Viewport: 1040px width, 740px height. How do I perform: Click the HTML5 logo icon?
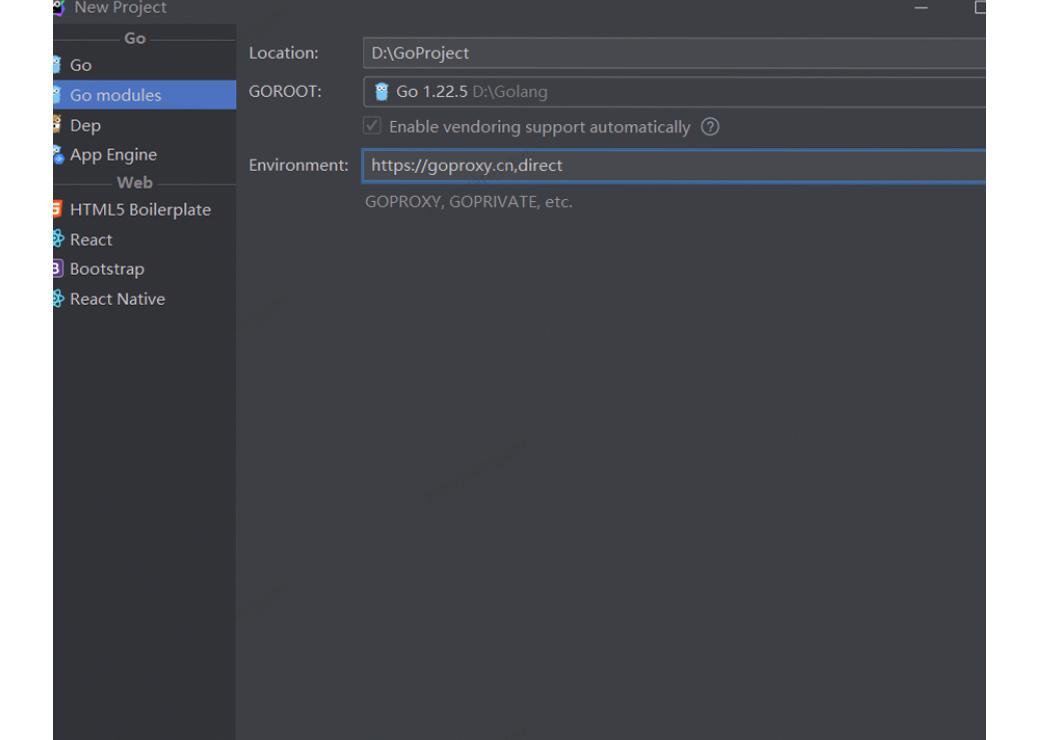tap(58, 210)
